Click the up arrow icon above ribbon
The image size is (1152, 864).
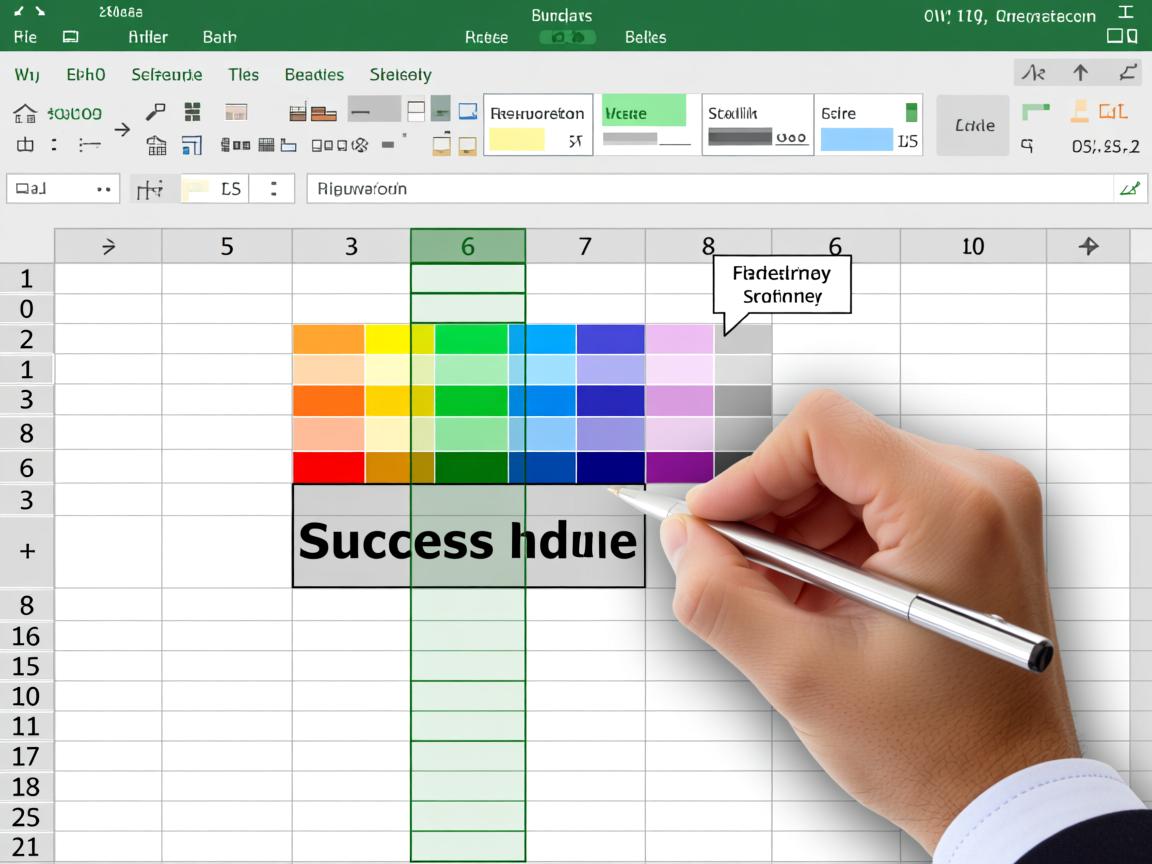pyautogui.click(x=1080, y=73)
